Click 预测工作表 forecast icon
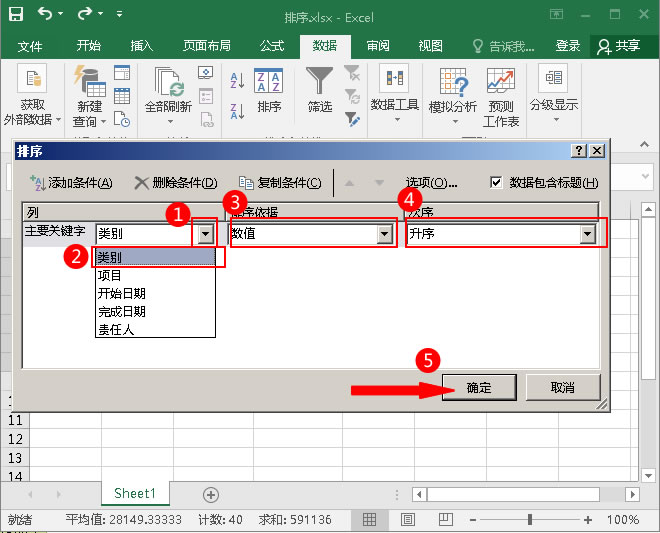 [x=501, y=97]
